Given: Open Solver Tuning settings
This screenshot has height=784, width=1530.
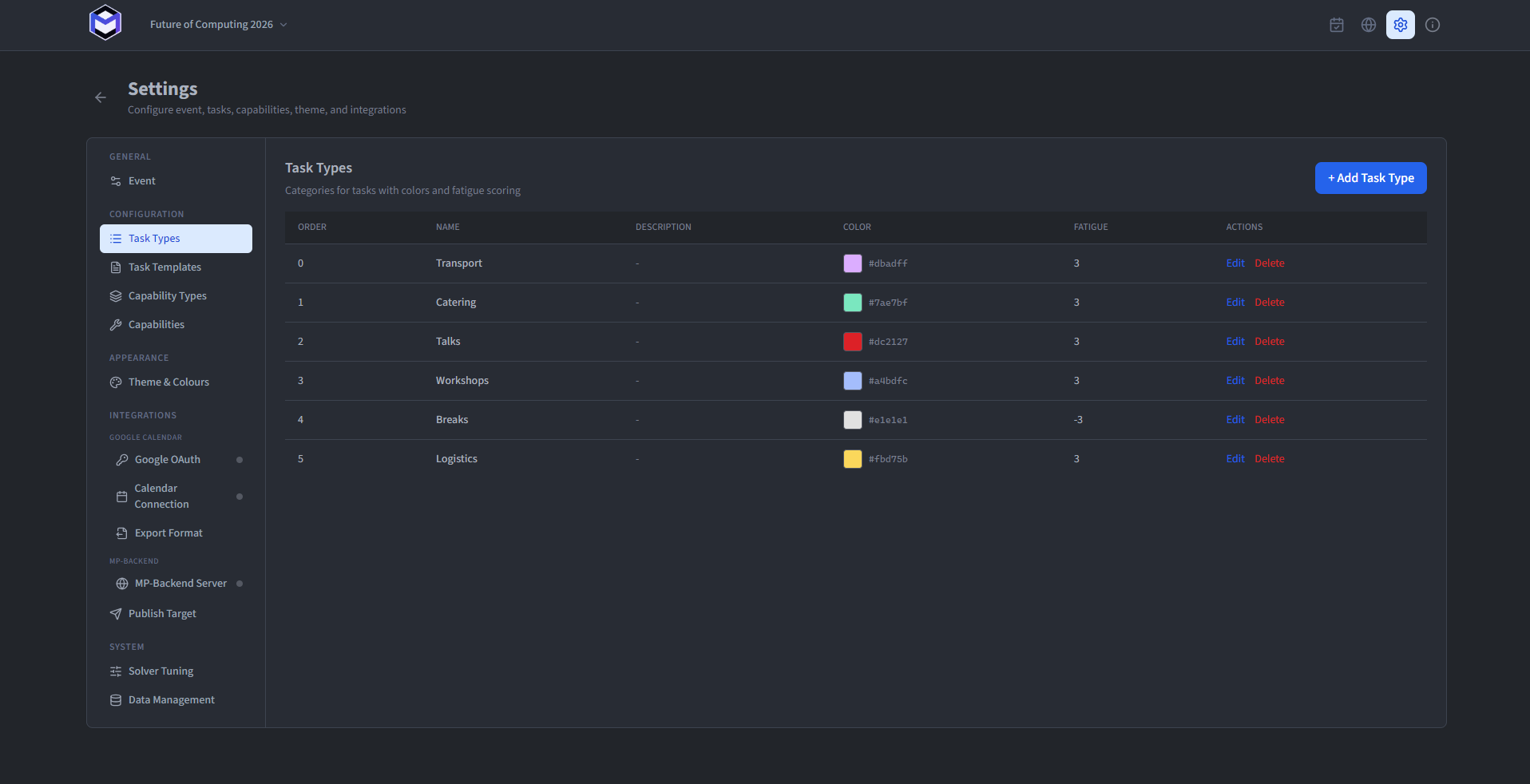Looking at the screenshot, I should tap(176, 671).
